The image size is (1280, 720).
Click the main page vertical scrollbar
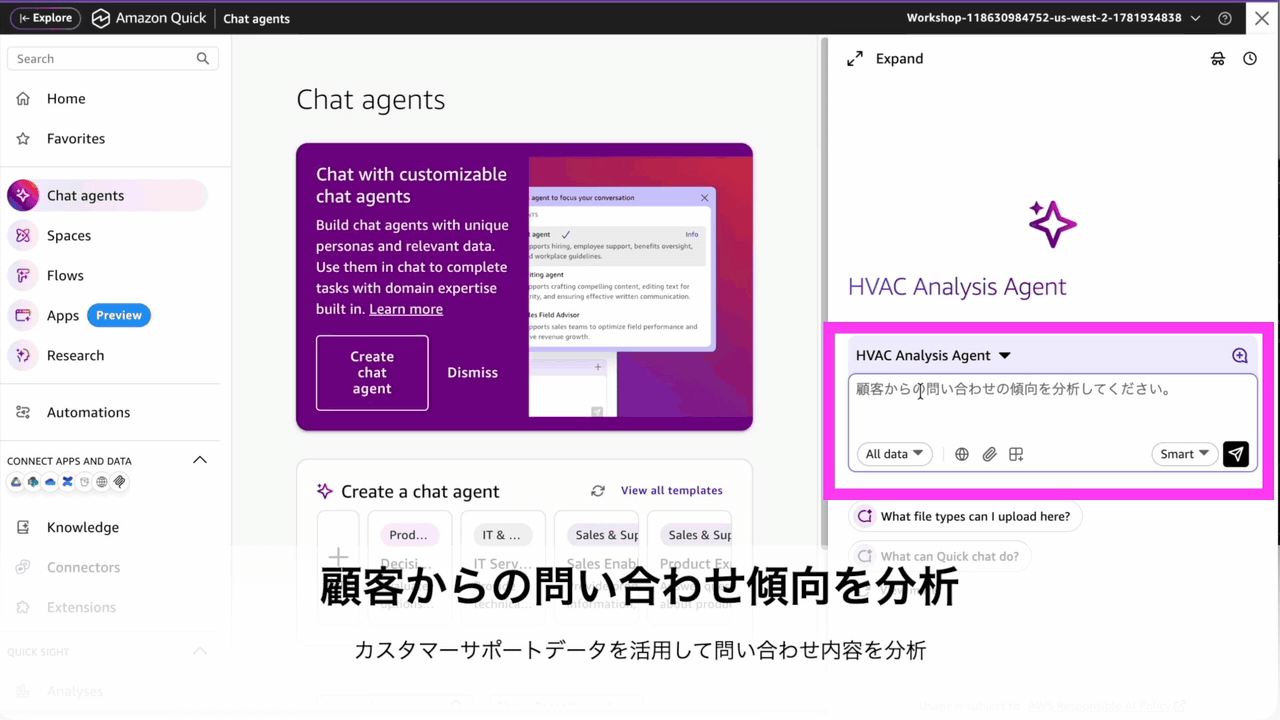[x=824, y=290]
